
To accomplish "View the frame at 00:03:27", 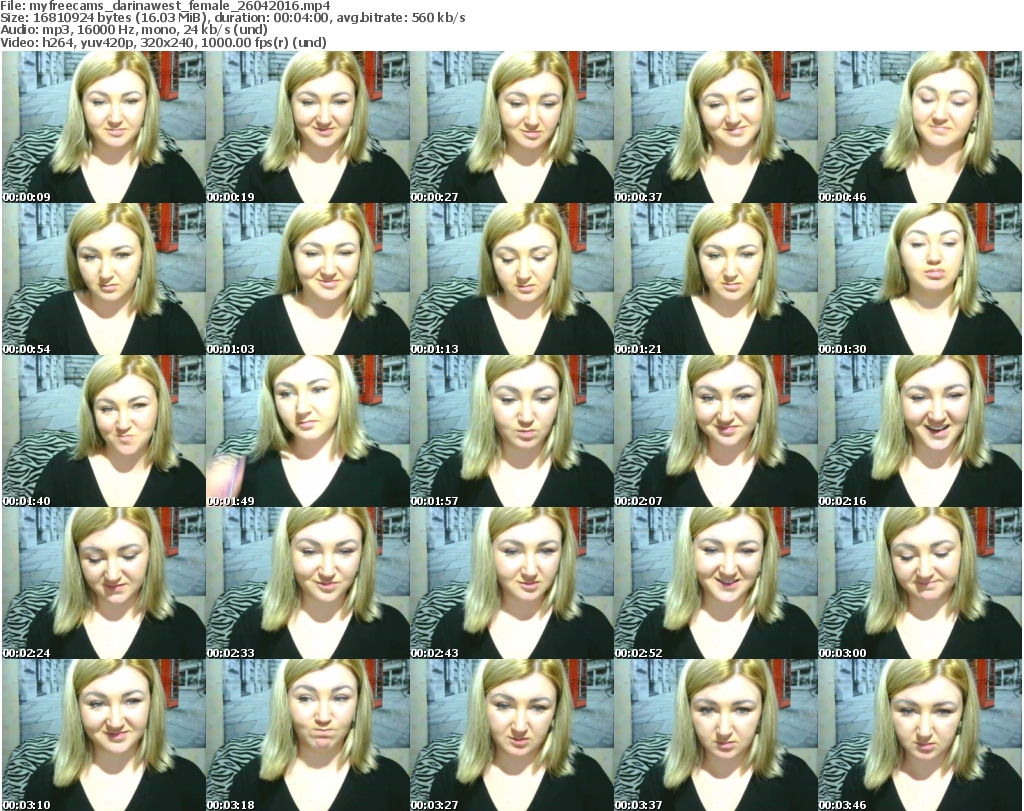I will [x=511, y=735].
